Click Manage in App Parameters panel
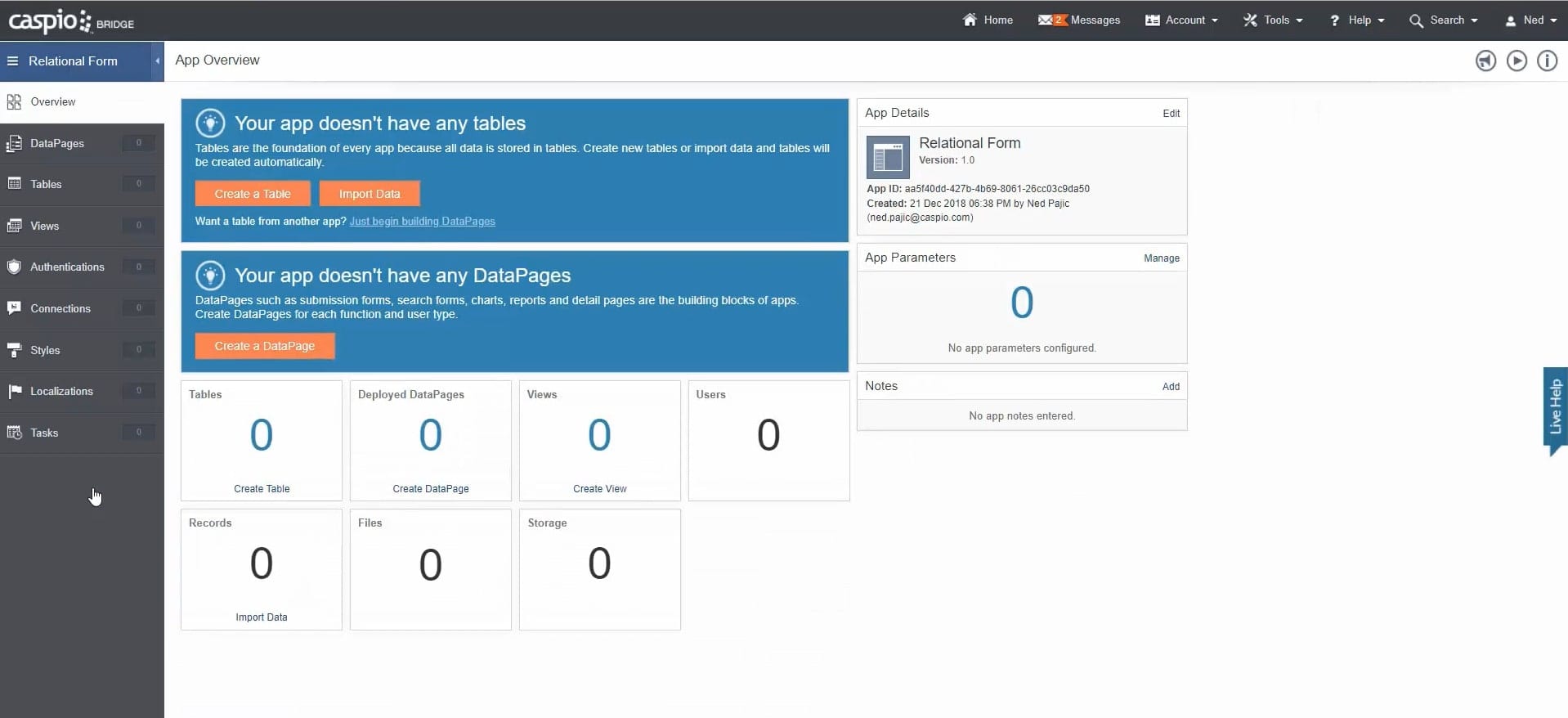Viewport: 1568px width, 718px height. (1161, 258)
